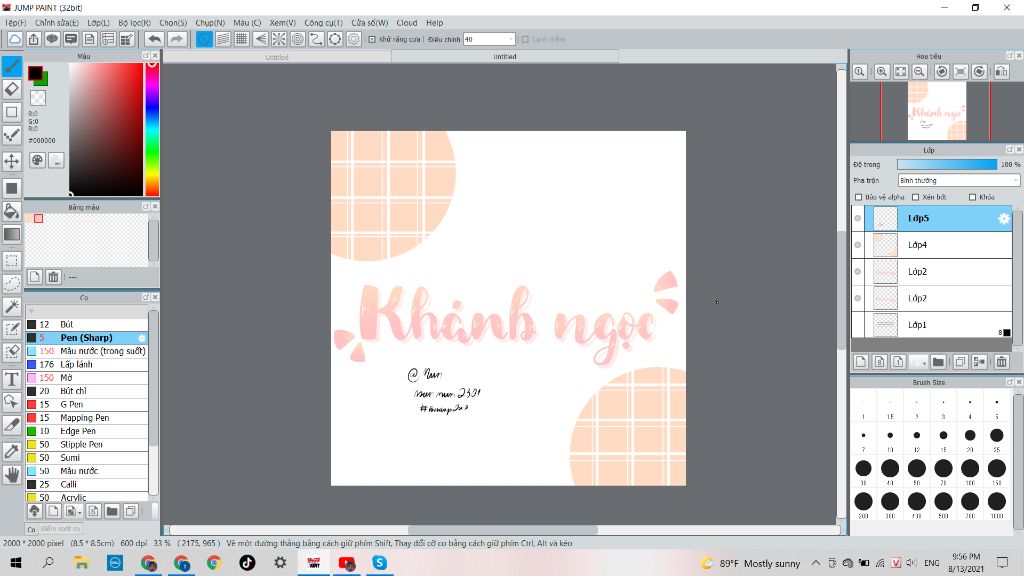Click the black foreground color swatch
This screenshot has height=576, width=1024.
(x=35, y=72)
